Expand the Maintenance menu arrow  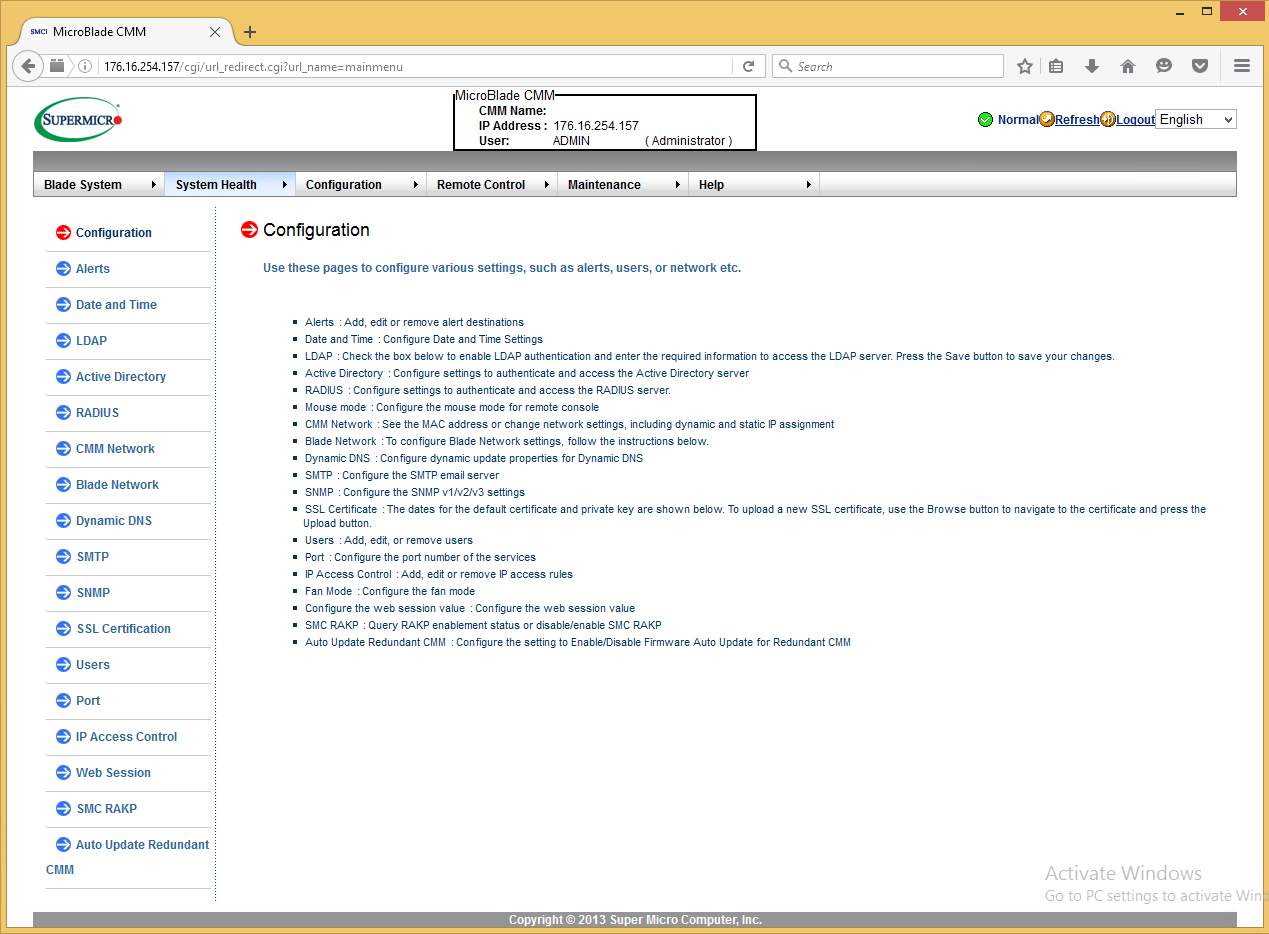677,184
